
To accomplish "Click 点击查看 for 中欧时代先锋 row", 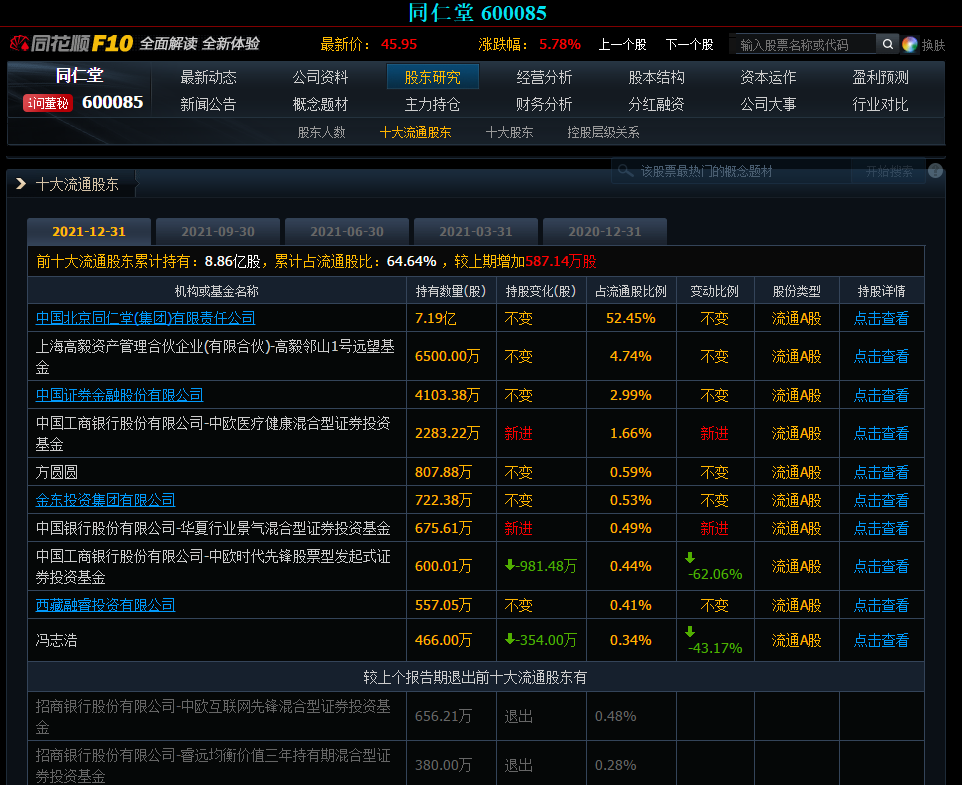I will pyautogui.click(x=881, y=566).
